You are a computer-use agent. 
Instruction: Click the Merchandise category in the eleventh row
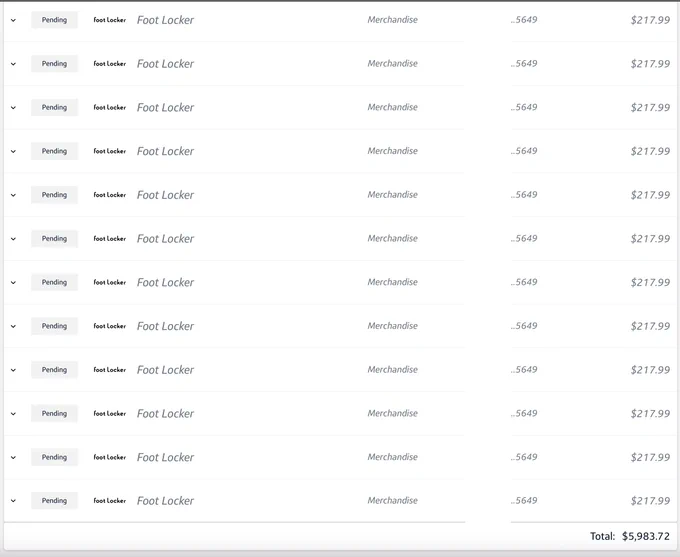(392, 457)
